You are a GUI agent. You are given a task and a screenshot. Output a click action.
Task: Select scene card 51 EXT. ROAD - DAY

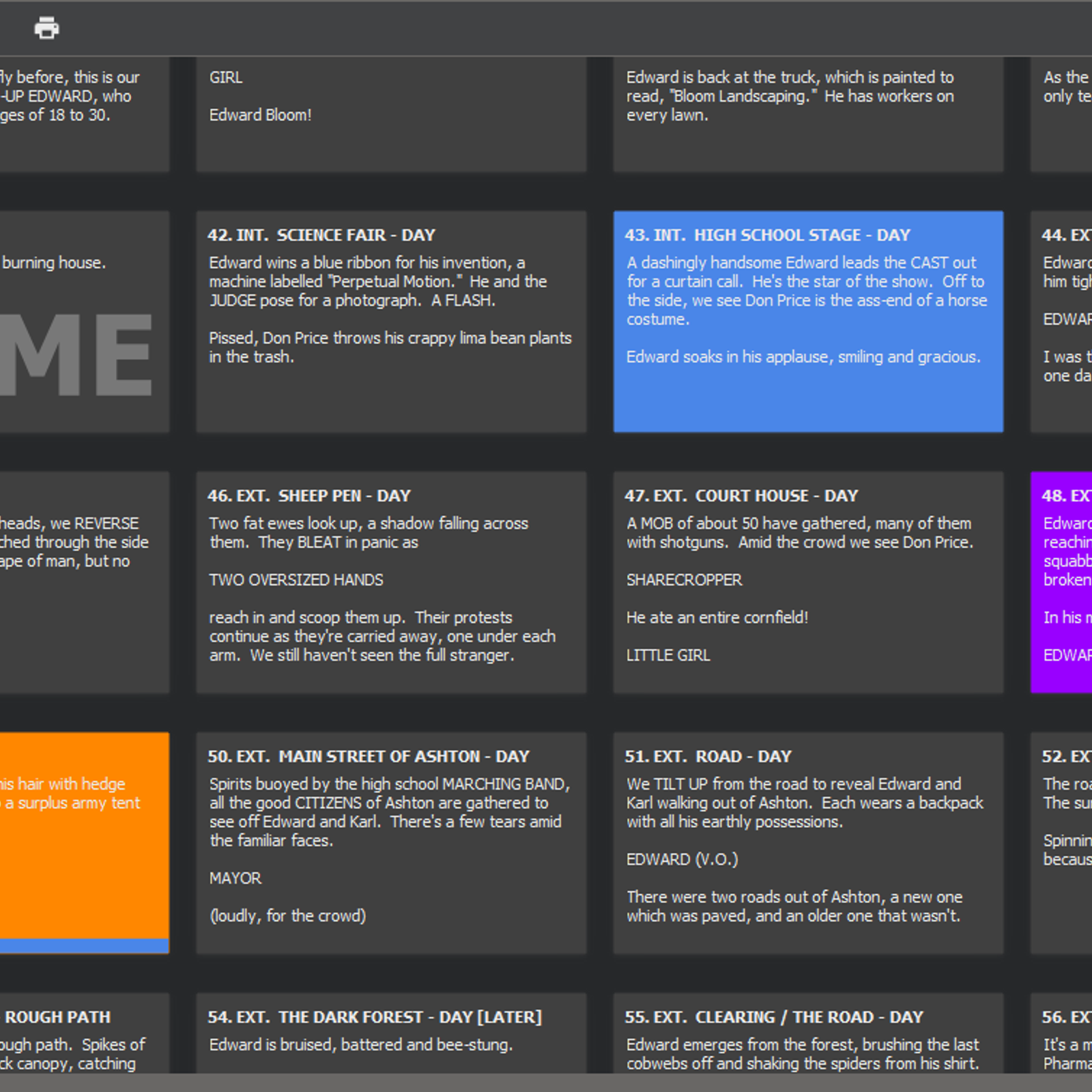click(808, 843)
